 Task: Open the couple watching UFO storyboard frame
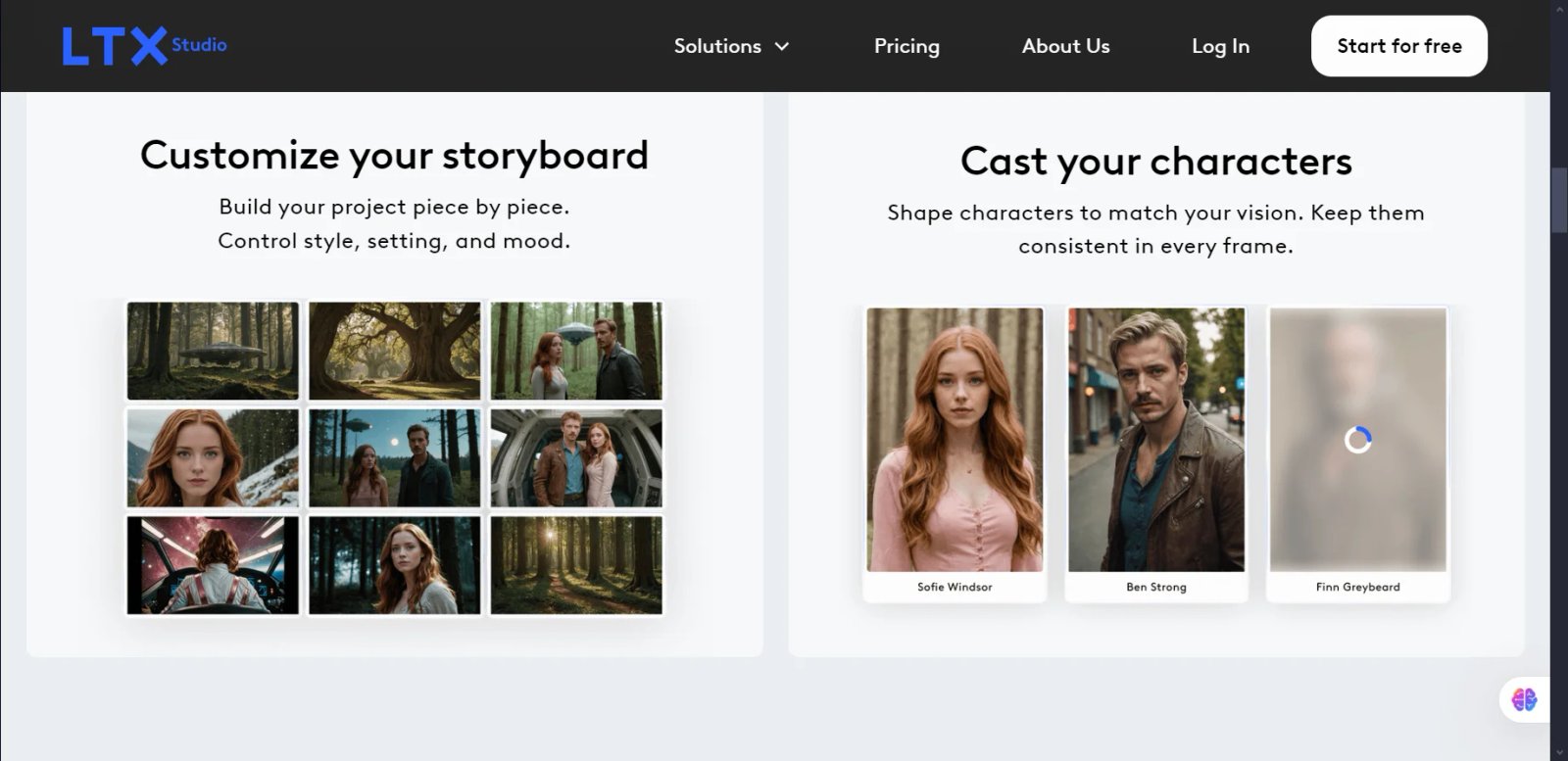tap(576, 350)
